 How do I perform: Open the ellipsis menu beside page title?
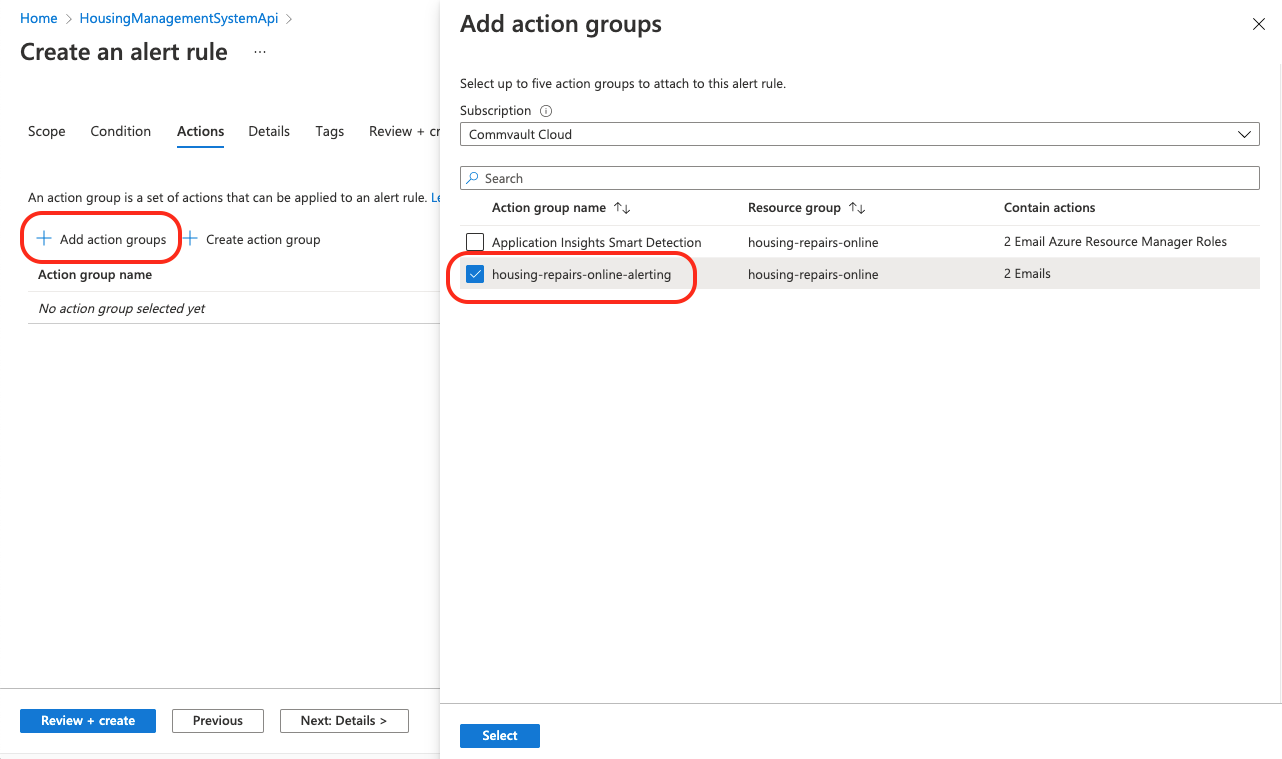[260, 51]
